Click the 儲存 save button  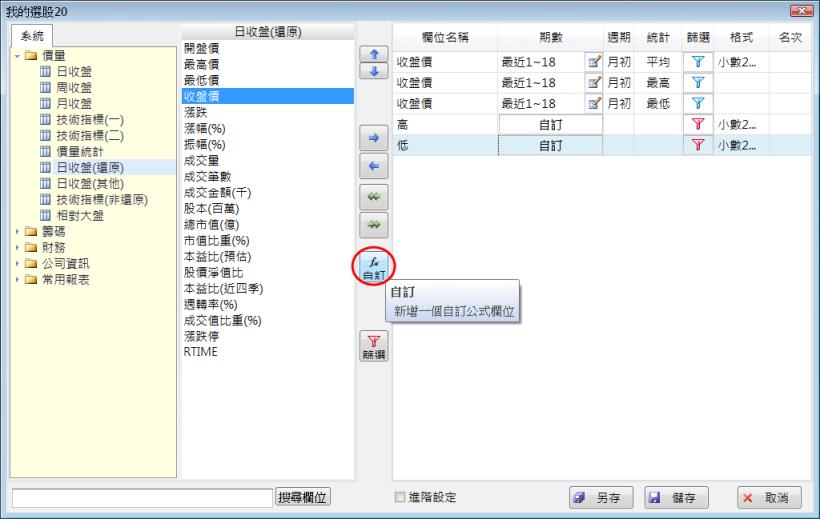pyautogui.click(x=676, y=498)
